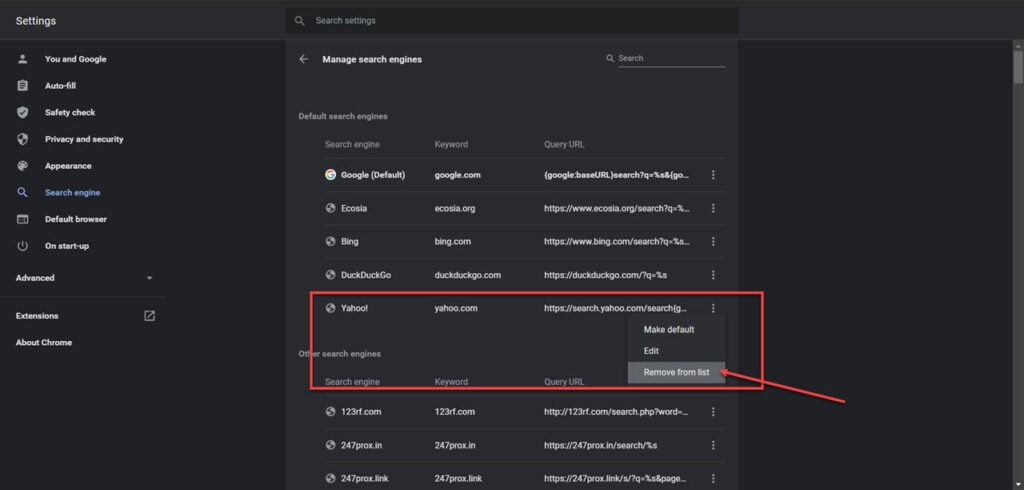This screenshot has height=490, width=1024.
Task: Click the Search settings field
Action: pos(512,20)
